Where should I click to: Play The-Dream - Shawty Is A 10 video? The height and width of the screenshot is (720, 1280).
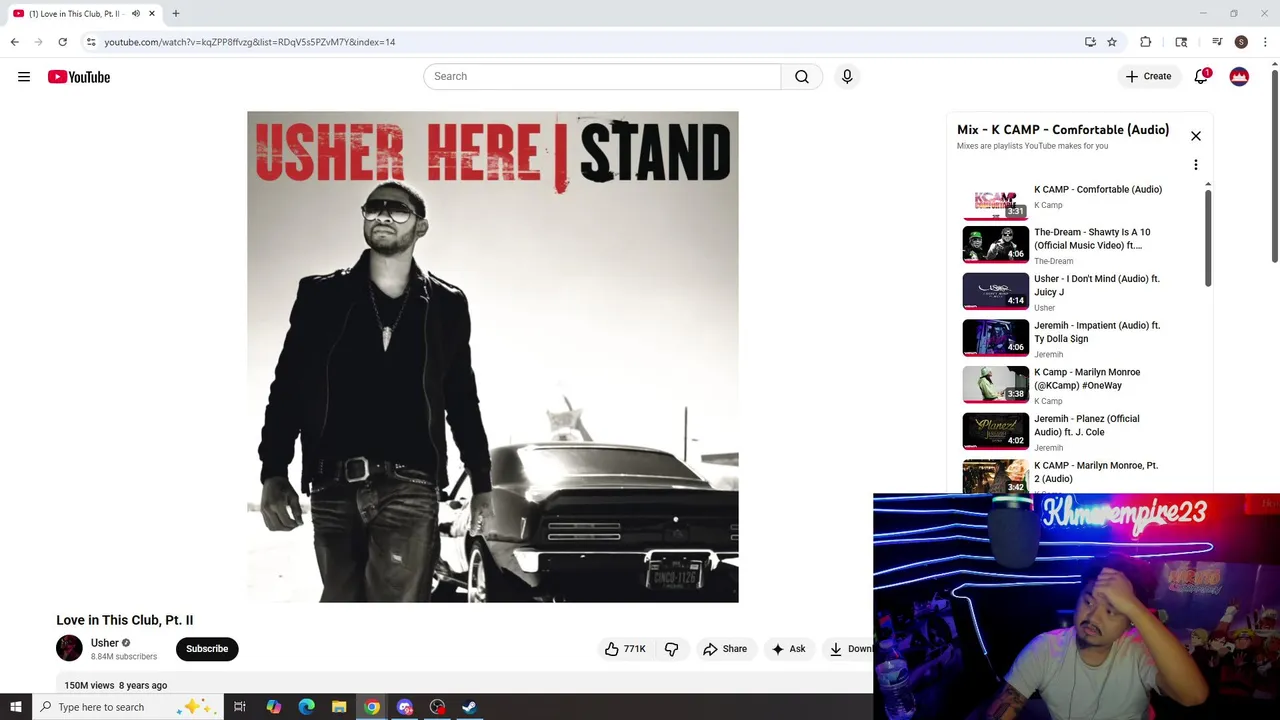[1082, 245]
